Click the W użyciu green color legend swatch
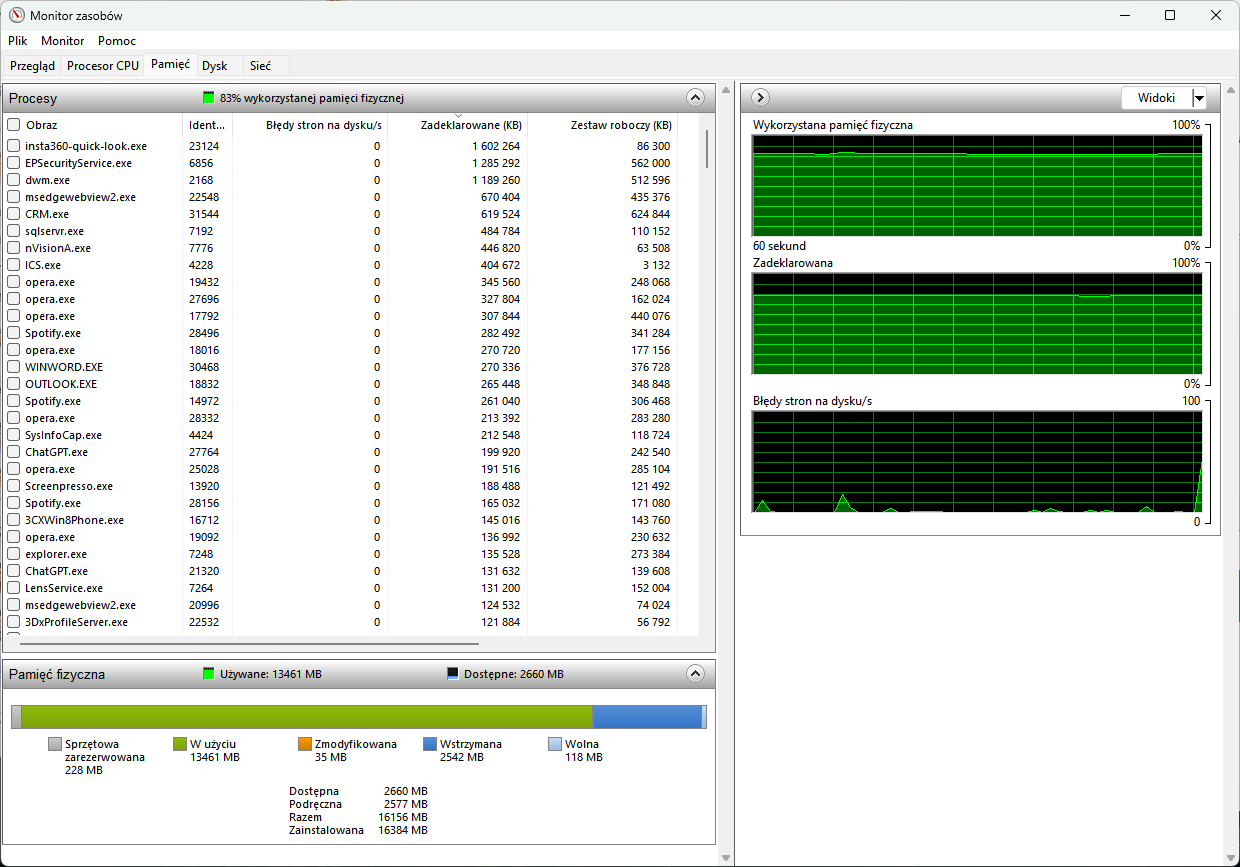The width and height of the screenshot is (1240, 867). point(180,744)
